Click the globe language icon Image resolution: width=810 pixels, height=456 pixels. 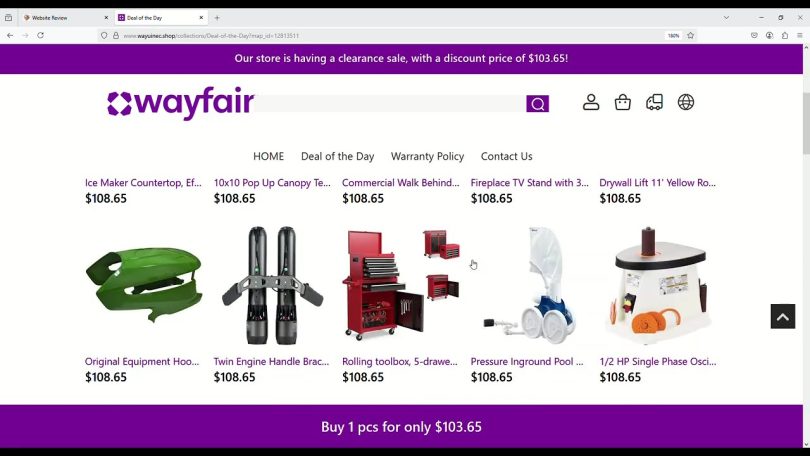tap(686, 102)
